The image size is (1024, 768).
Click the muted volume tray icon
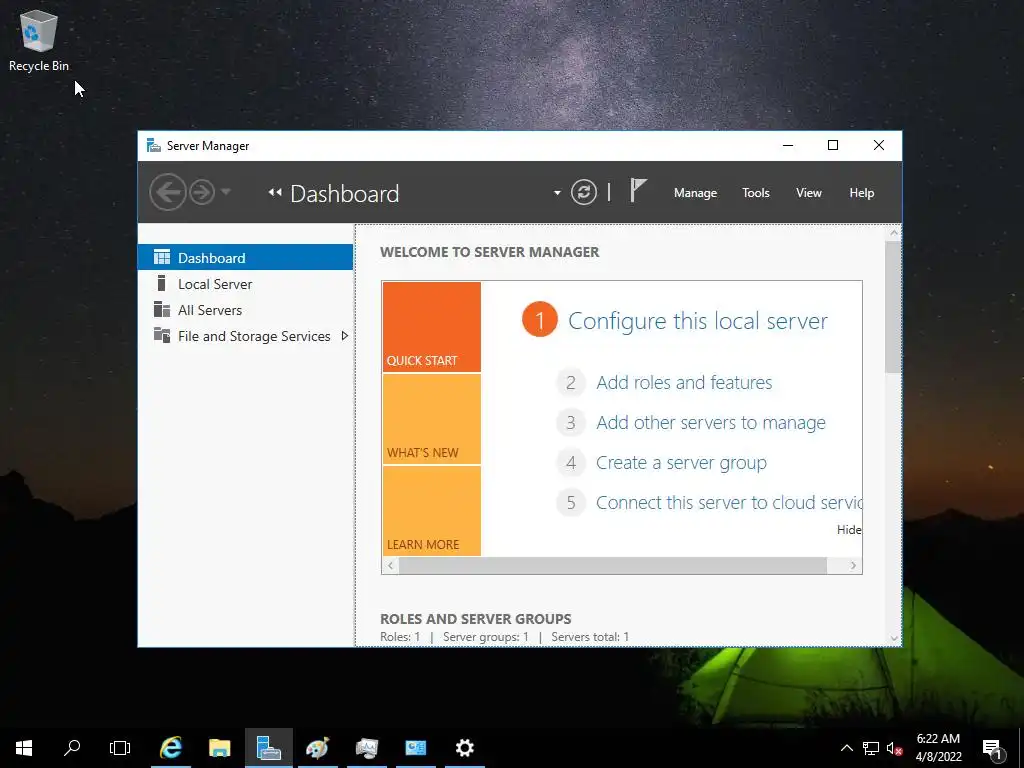(894, 748)
